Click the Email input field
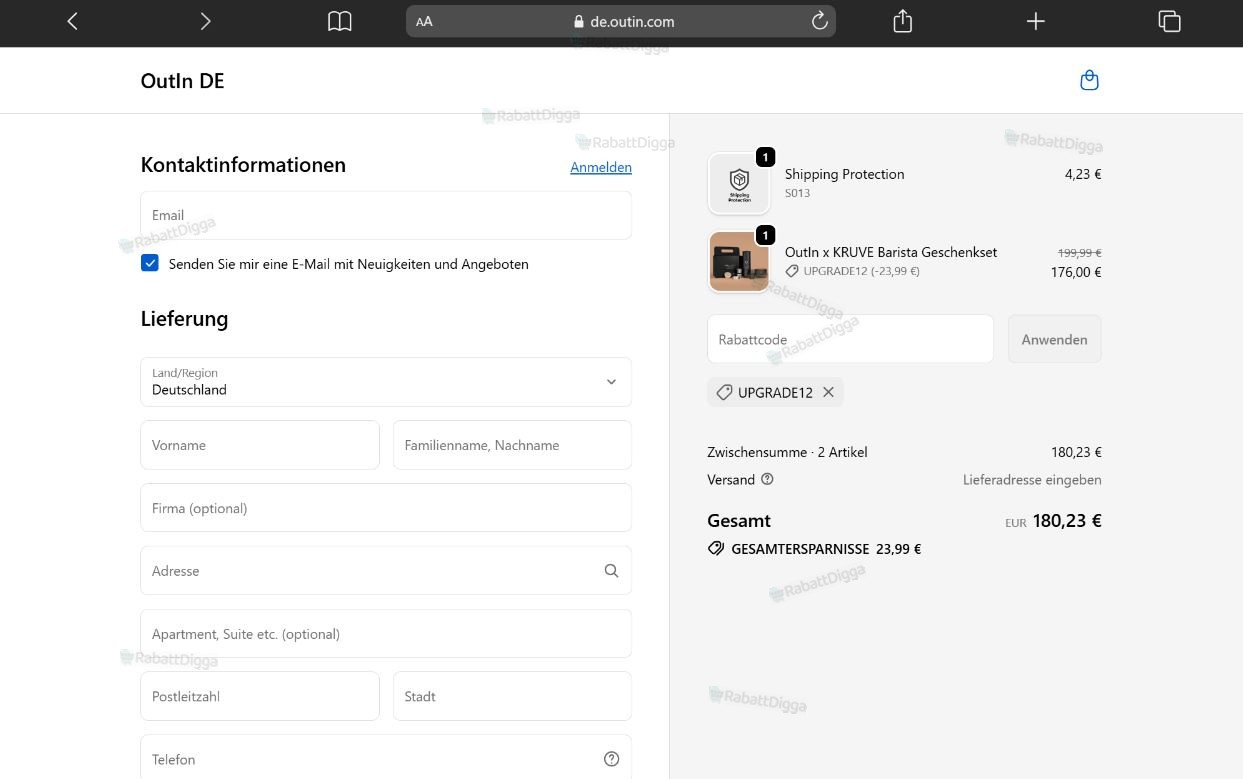 (x=386, y=215)
